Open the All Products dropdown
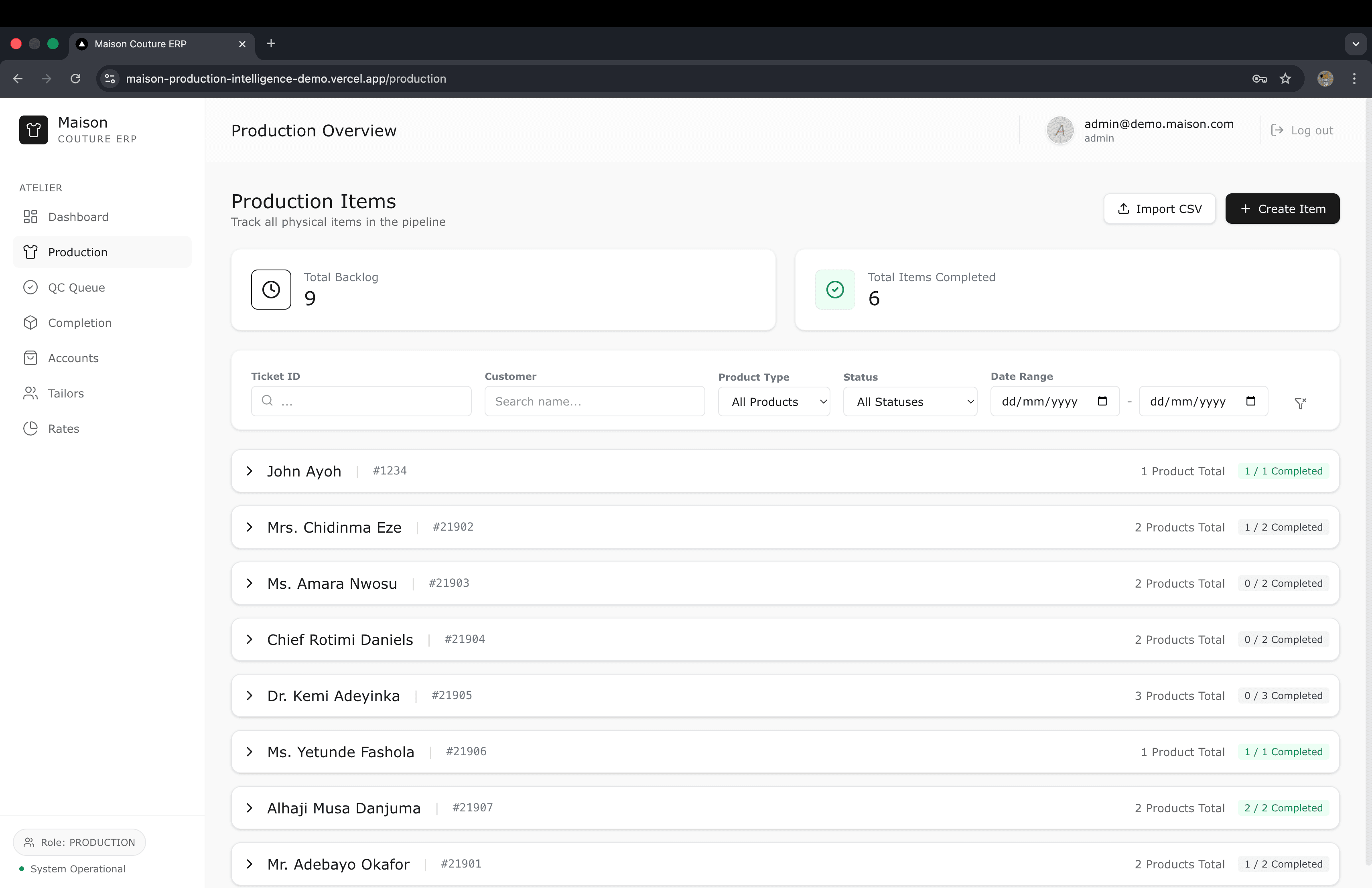The width and height of the screenshot is (1372, 888). pyautogui.click(x=773, y=401)
